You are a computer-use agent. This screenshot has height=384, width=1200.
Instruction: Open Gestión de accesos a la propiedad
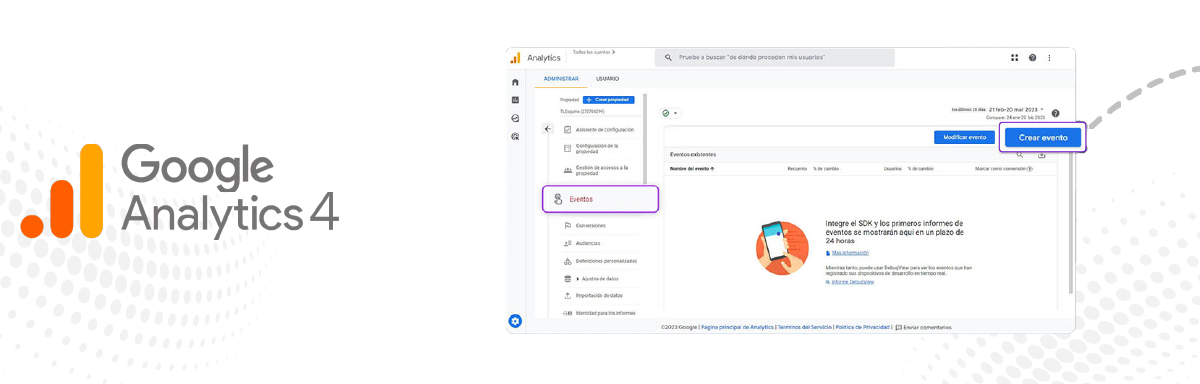pos(603,170)
